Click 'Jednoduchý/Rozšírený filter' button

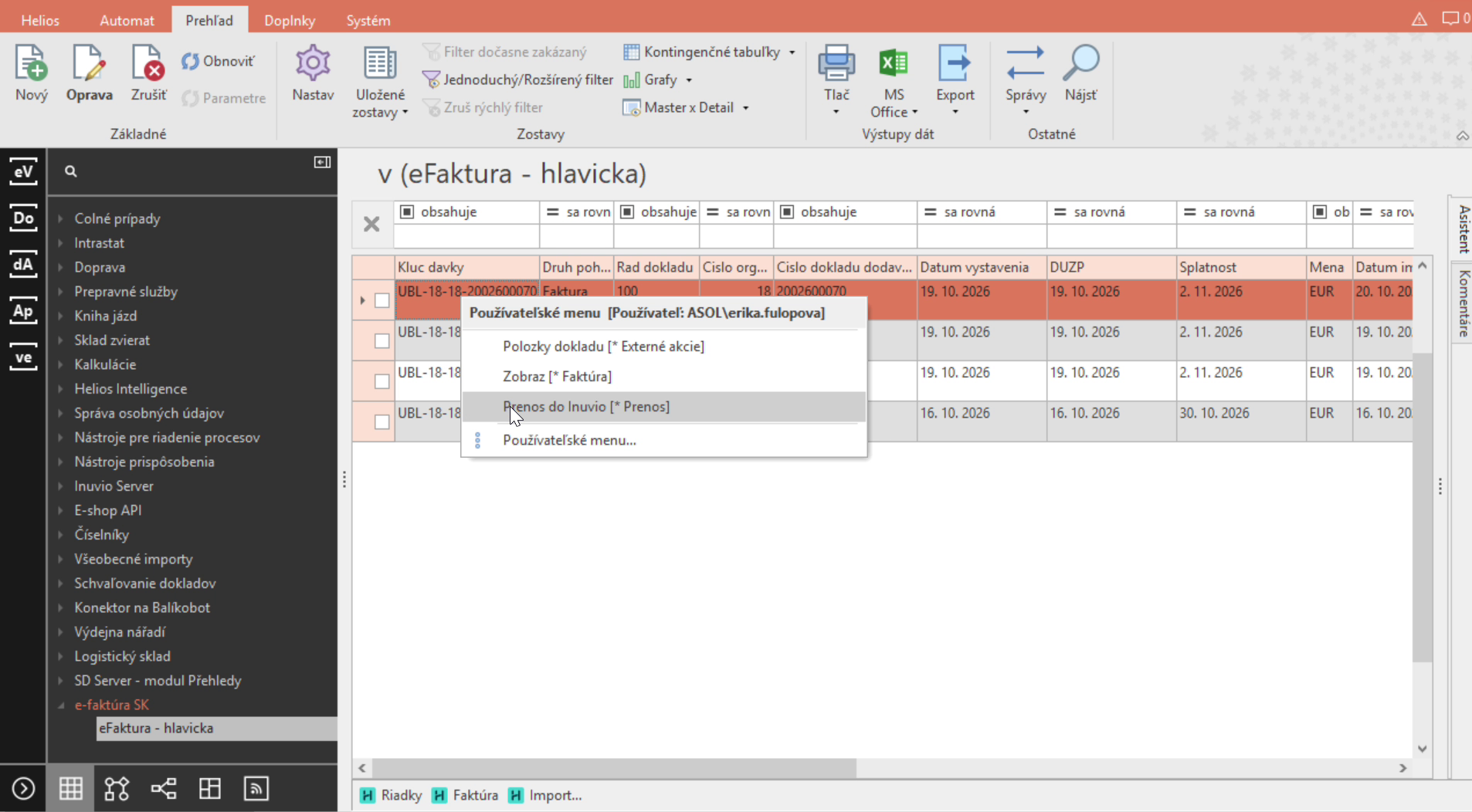click(x=517, y=80)
